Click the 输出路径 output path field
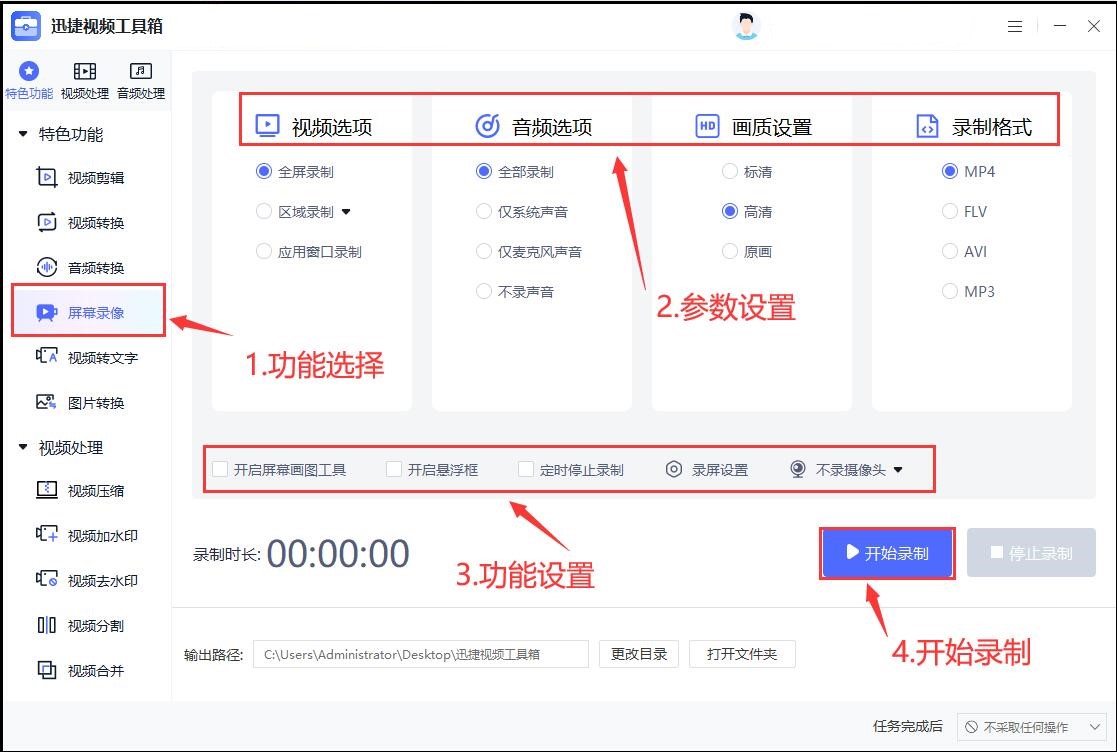1117x752 pixels. [x=421, y=654]
